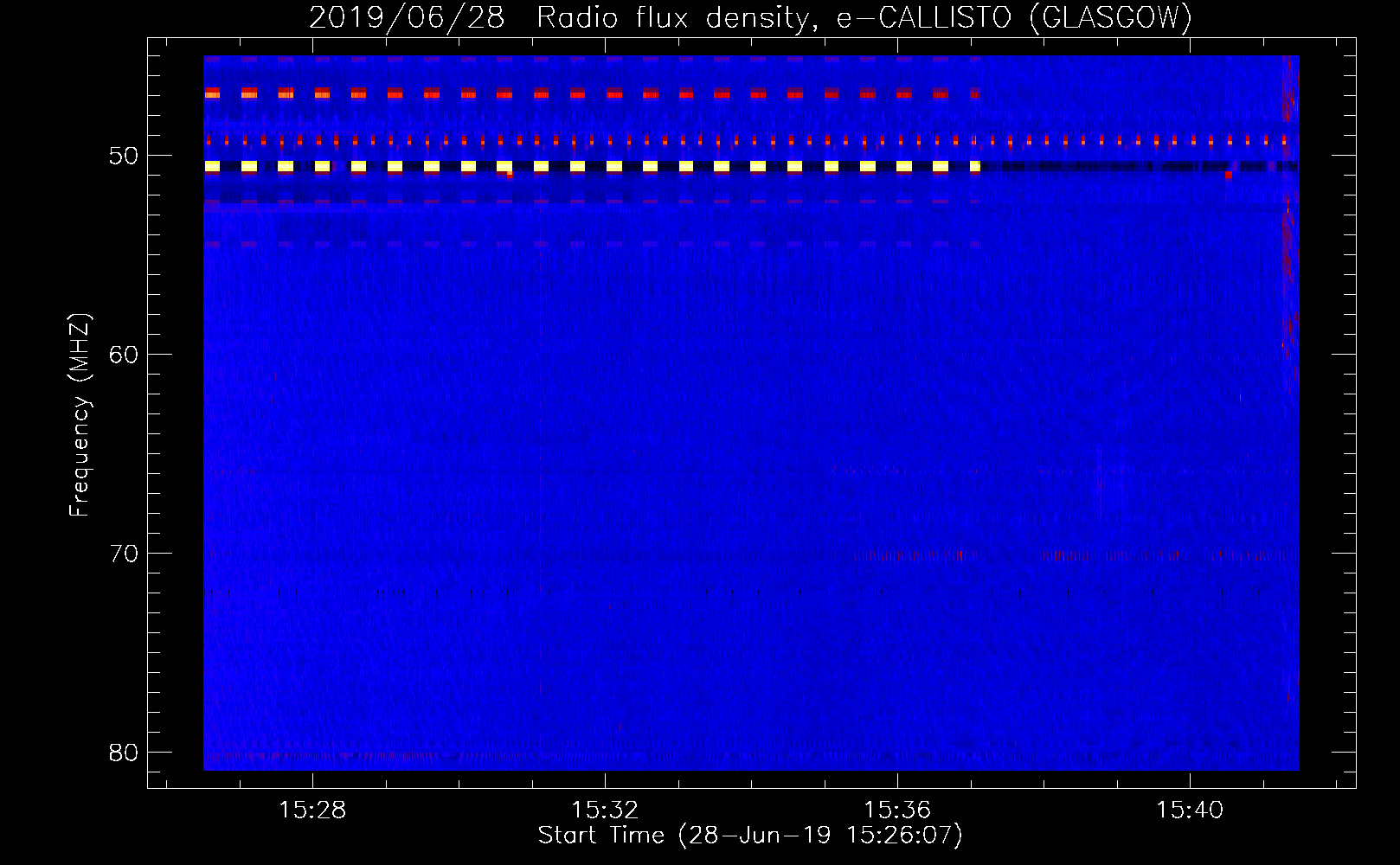Click the plot title with the date 2019/06/28
This screenshot has height=865, width=1400.
pyautogui.click(x=750, y=17)
